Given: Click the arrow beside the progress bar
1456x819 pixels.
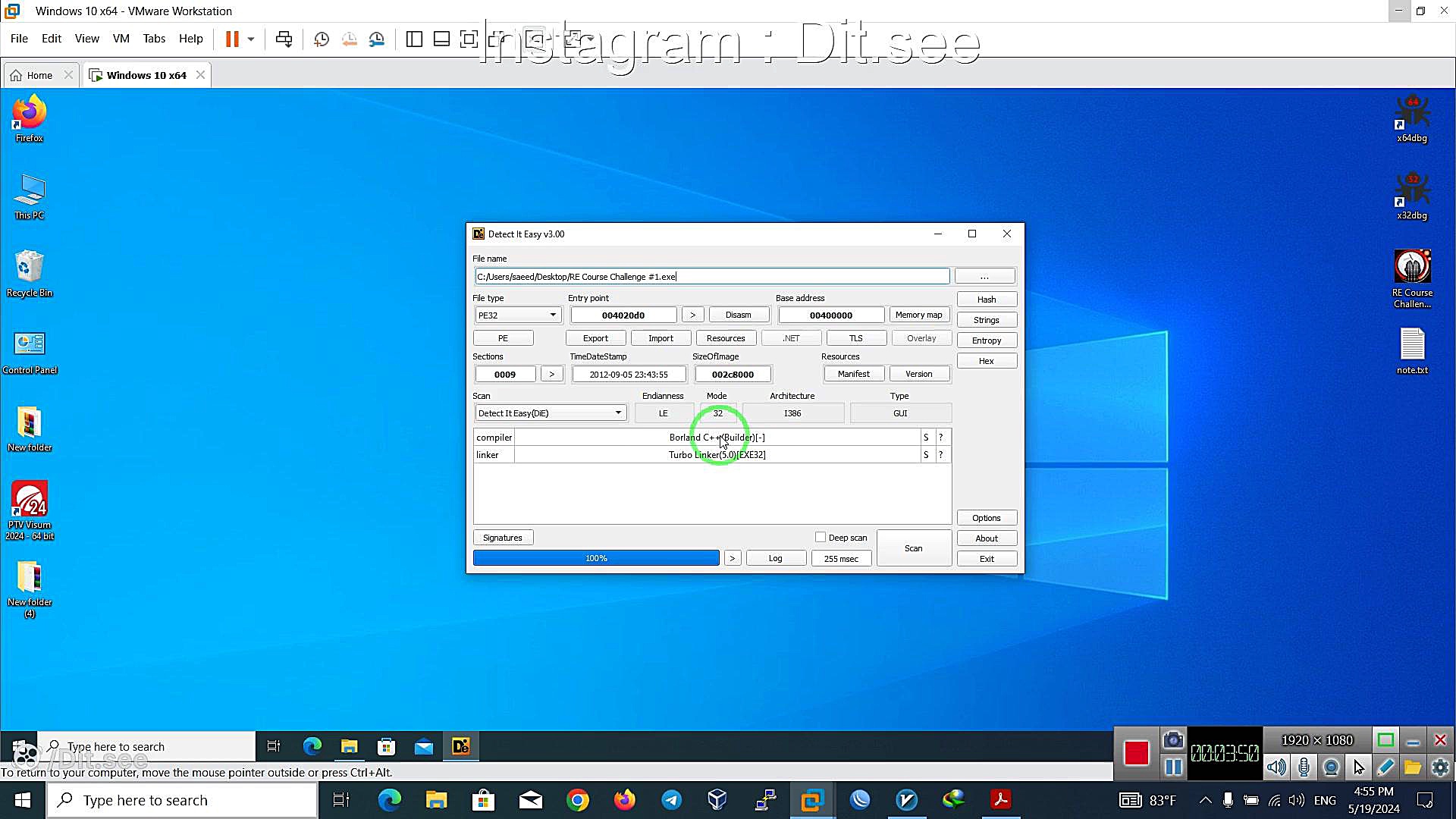Looking at the screenshot, I should 732,558.
